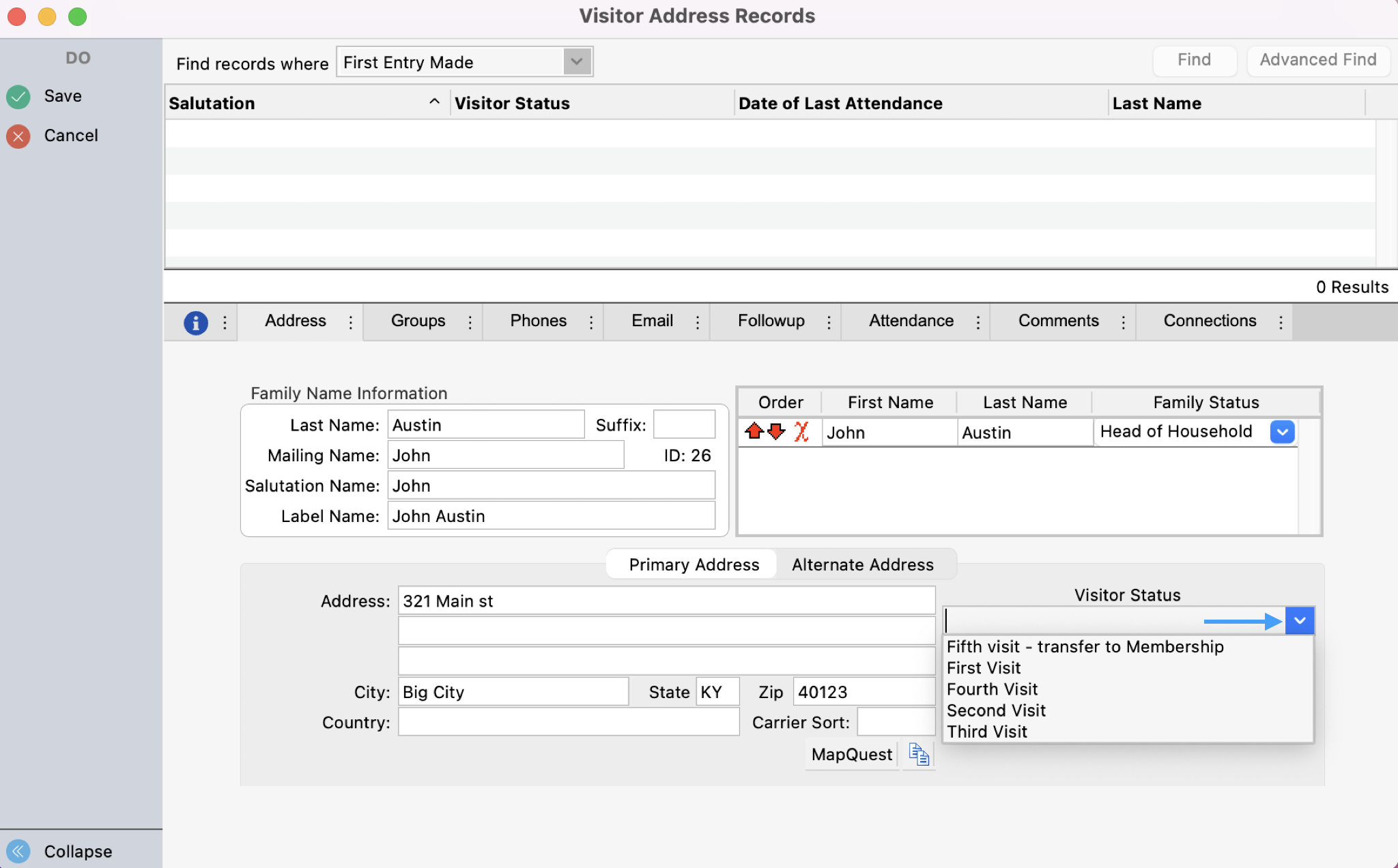Click the blue info icon near the tabs

click(x=197, y=322)
